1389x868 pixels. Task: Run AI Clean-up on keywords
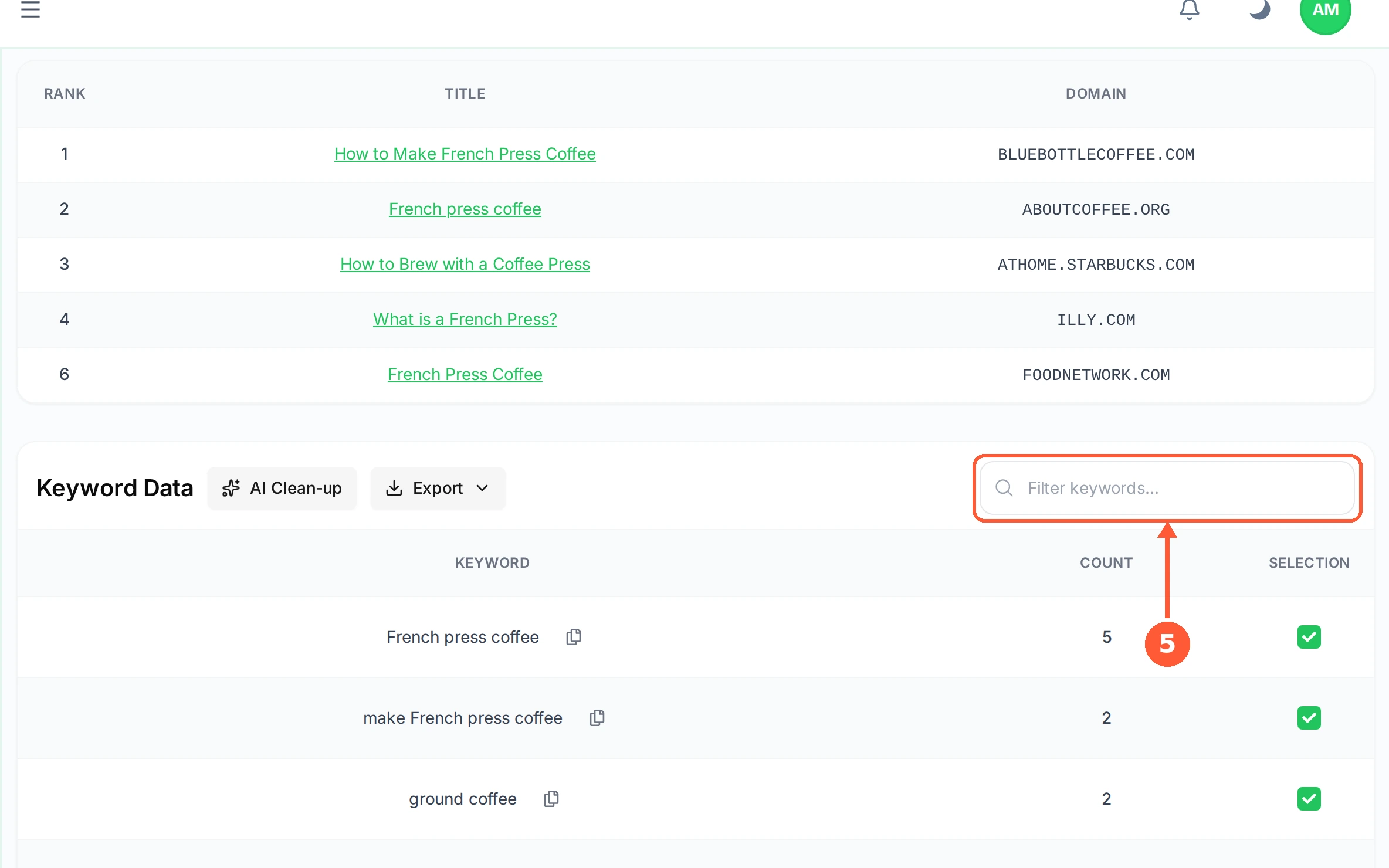click(x=282, y=488)
